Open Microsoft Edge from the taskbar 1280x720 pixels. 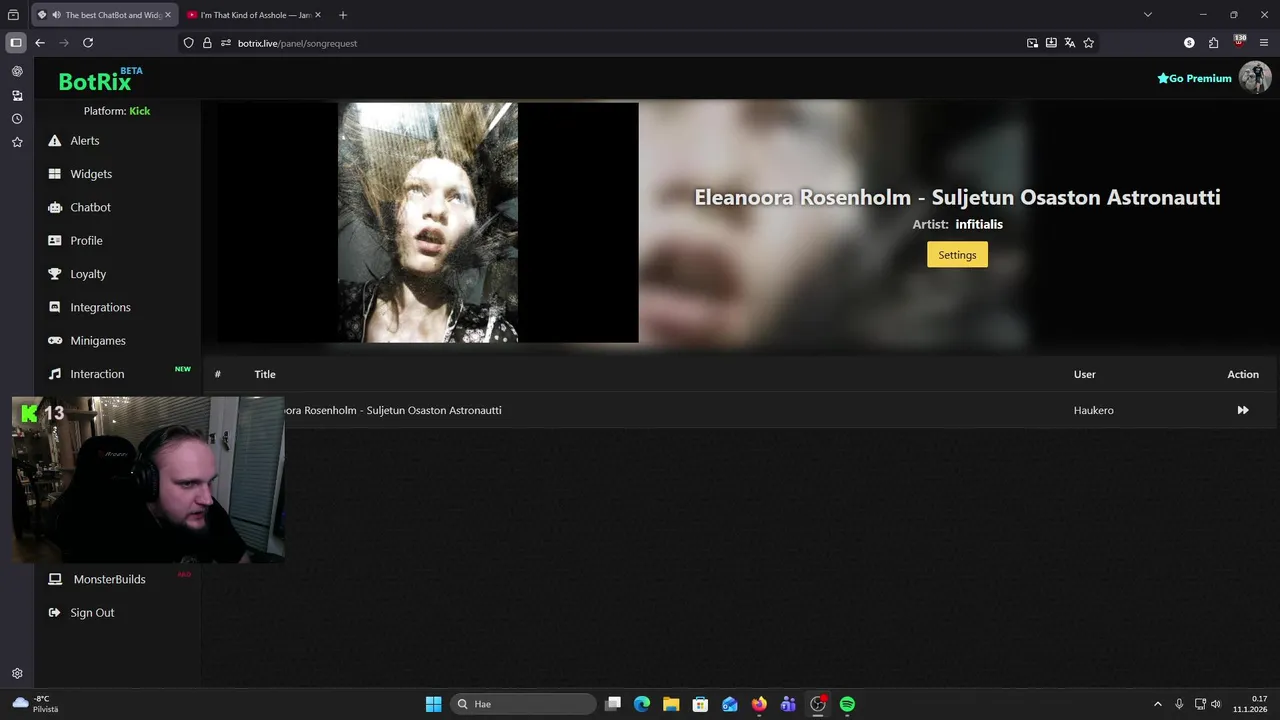tap(642, 704)
